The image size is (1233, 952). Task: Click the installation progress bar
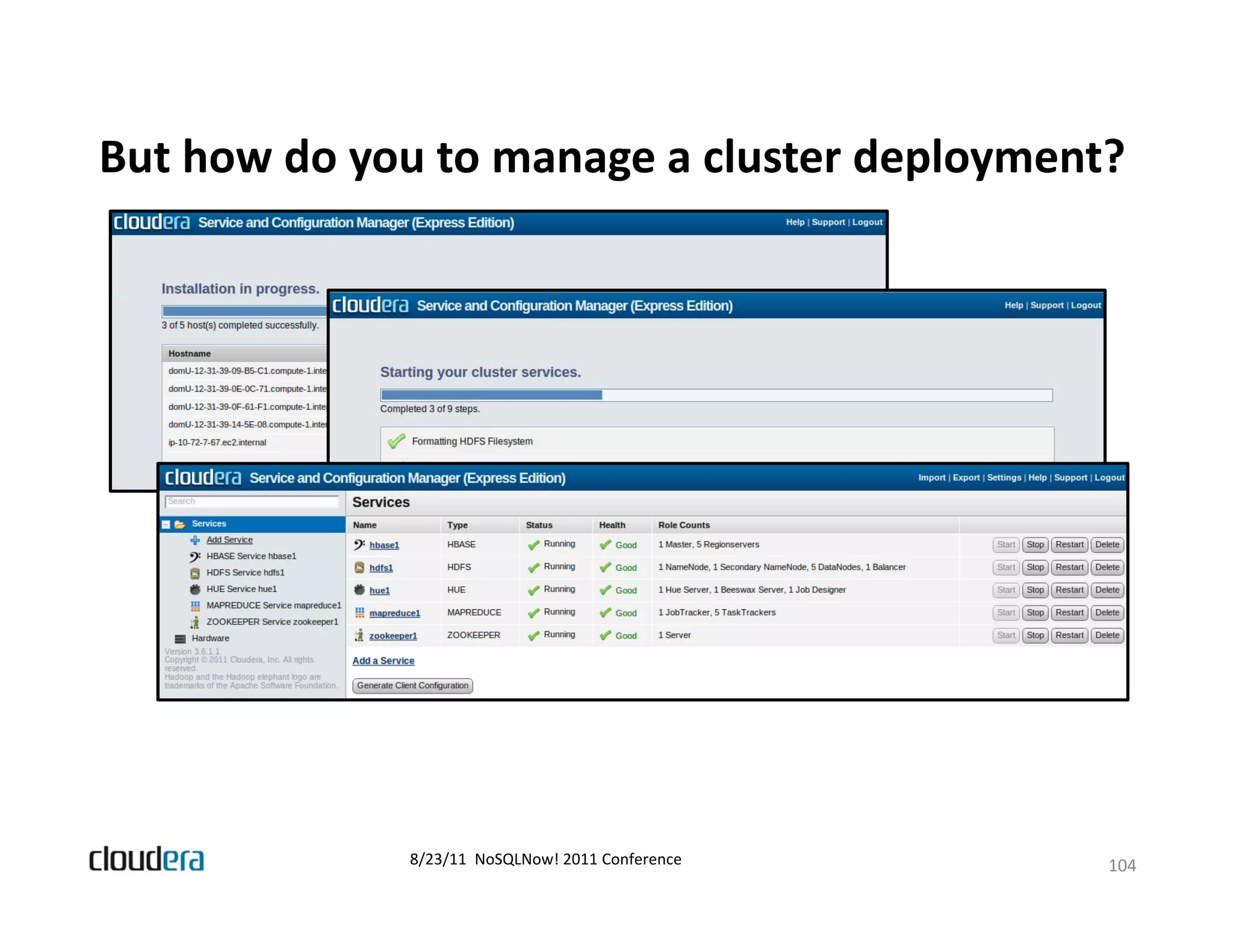point(244,311)
